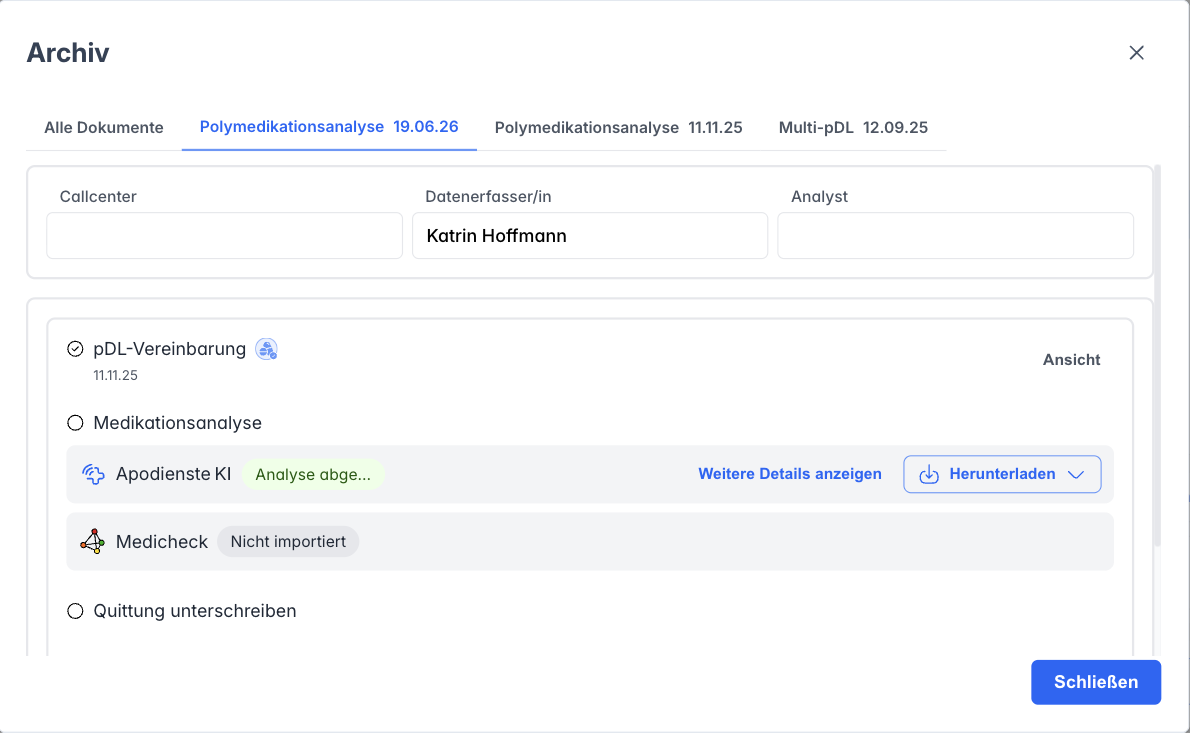
Task: Click the pDL-Vereinbarung label text
Action: [169, 349]
